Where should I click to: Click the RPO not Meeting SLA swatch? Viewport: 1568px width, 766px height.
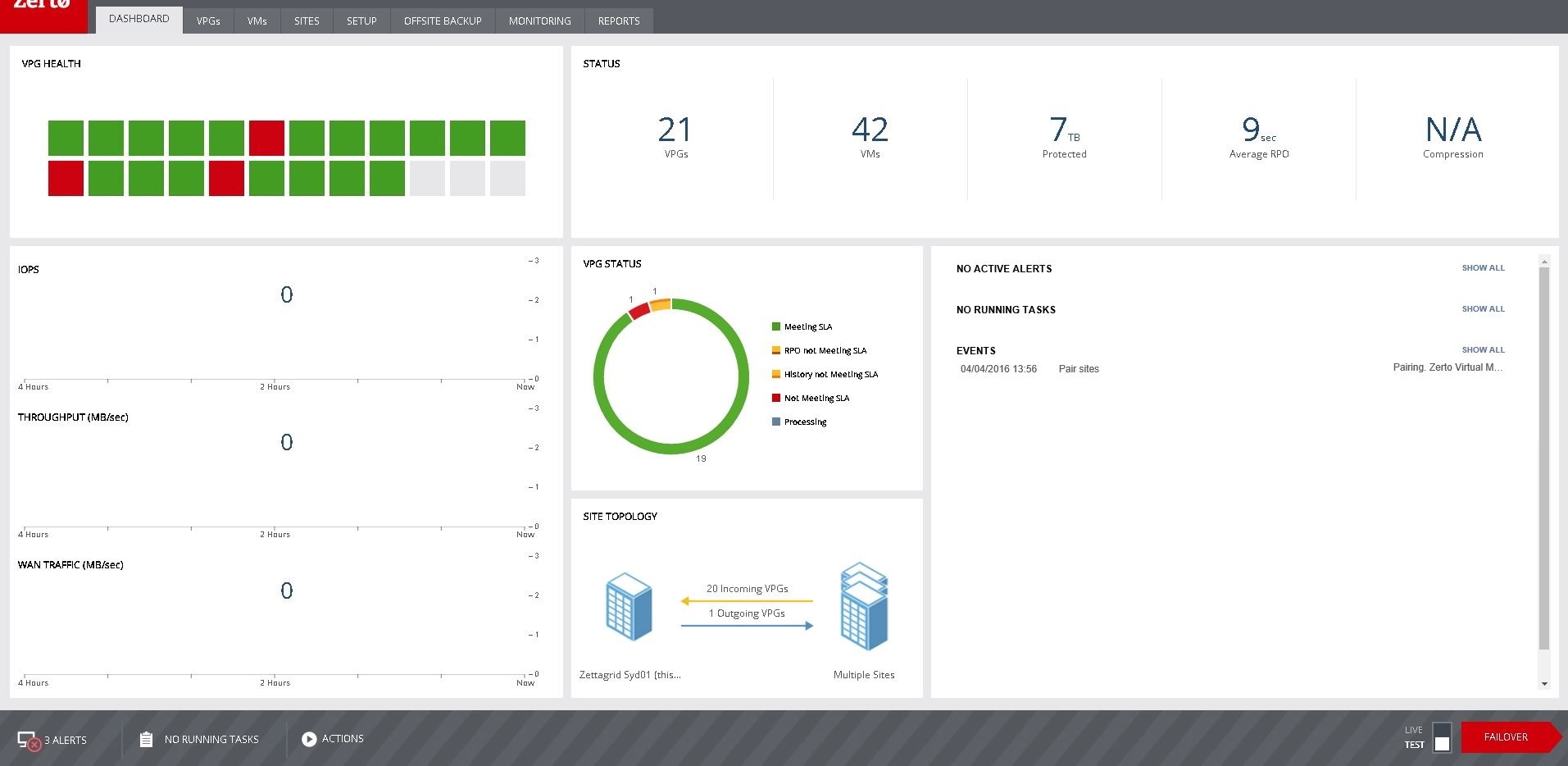[x=776, y=350]
